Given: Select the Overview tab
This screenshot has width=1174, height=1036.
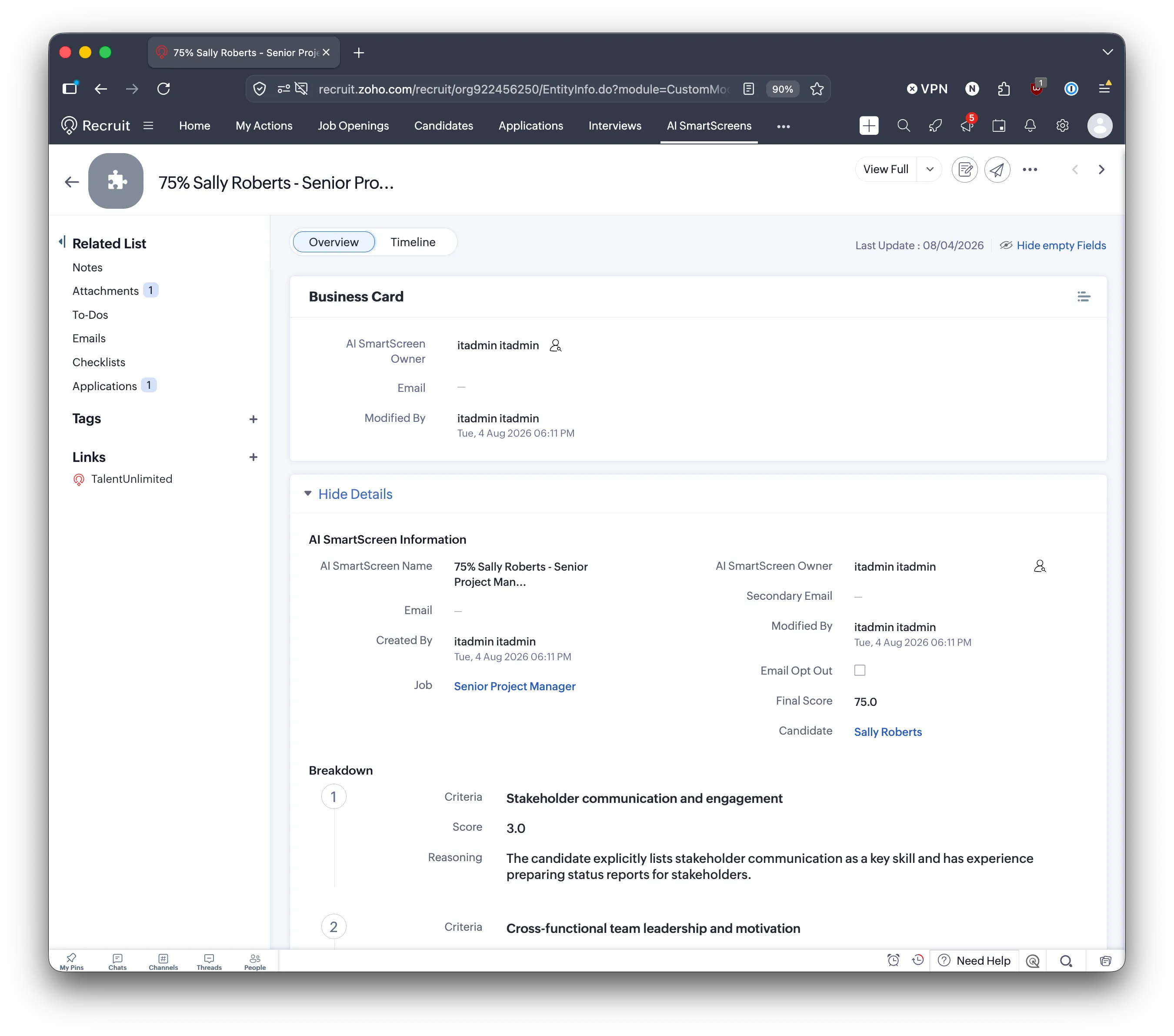Looking at the screenshot, I should point(334,242).
